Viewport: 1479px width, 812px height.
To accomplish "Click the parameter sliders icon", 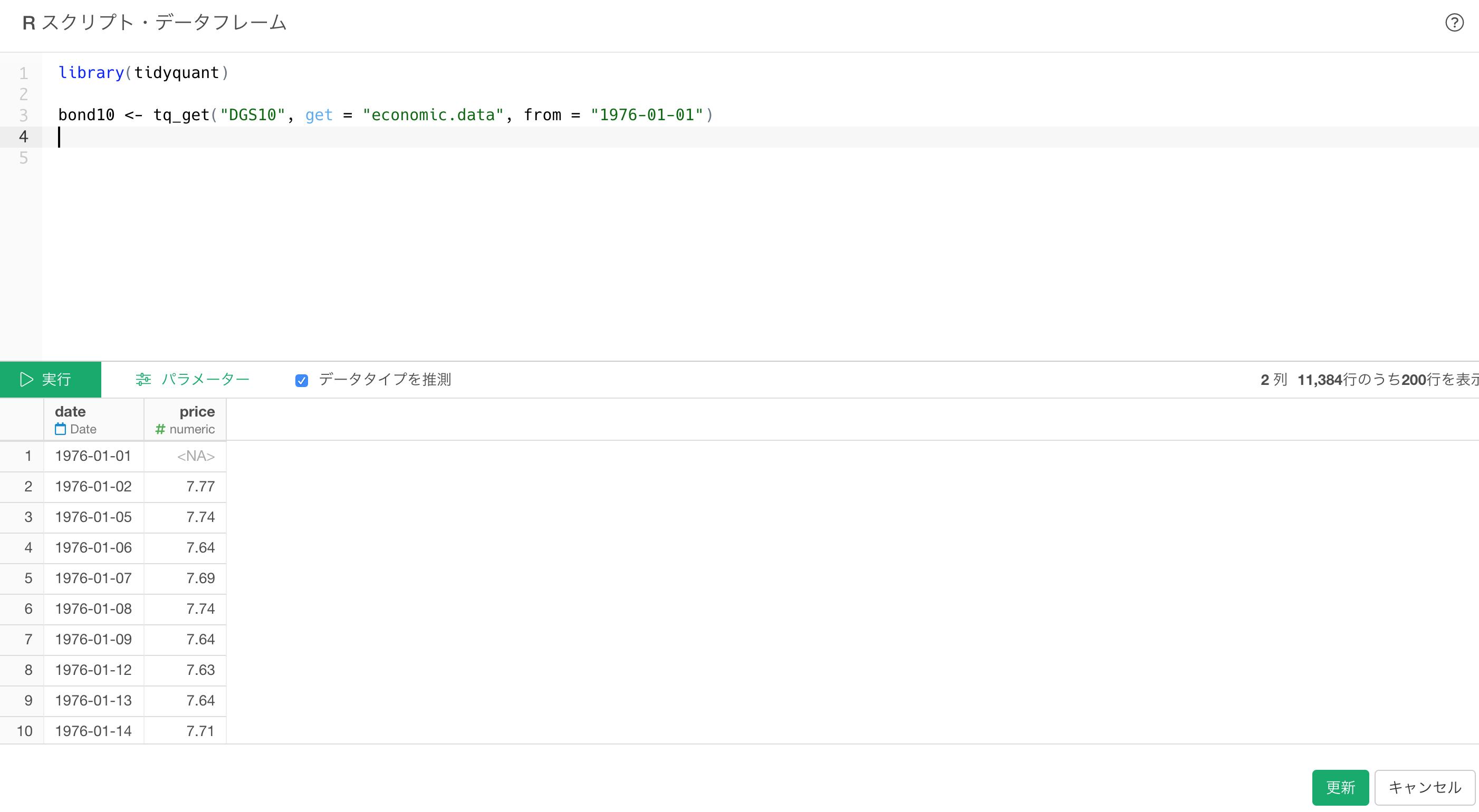I will pyautogui.click(x=143, y=379).
